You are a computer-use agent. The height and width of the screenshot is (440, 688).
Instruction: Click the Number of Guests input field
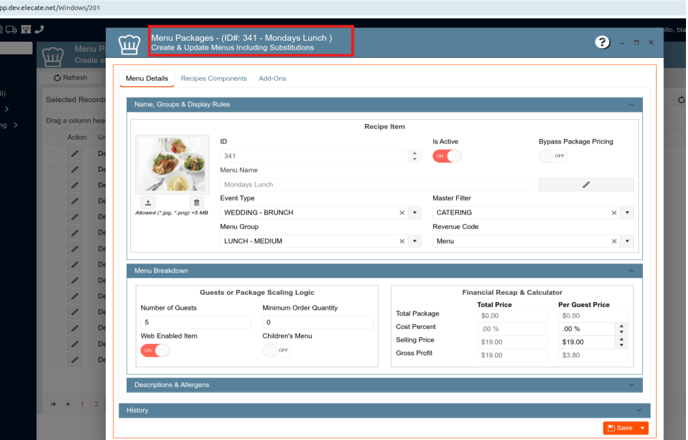pyautogui.click(x=195, y=323)
